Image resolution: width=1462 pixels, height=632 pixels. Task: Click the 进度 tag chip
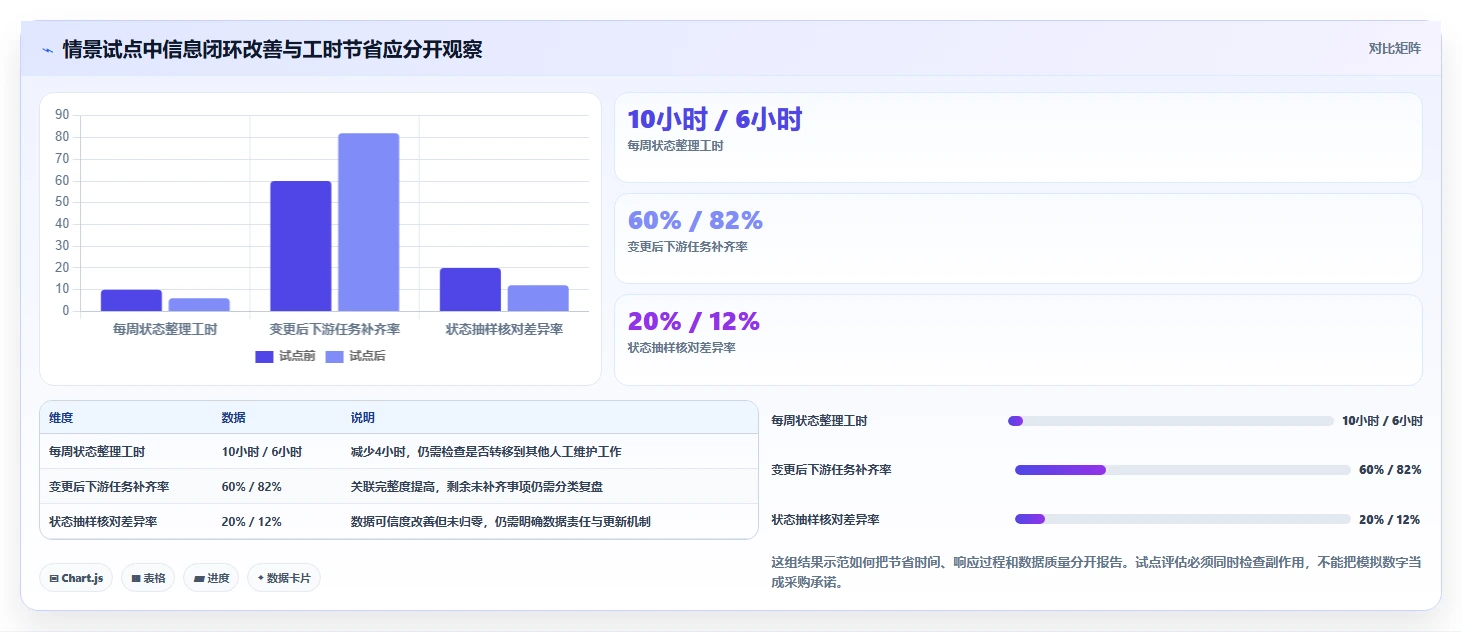click(211, 578)
